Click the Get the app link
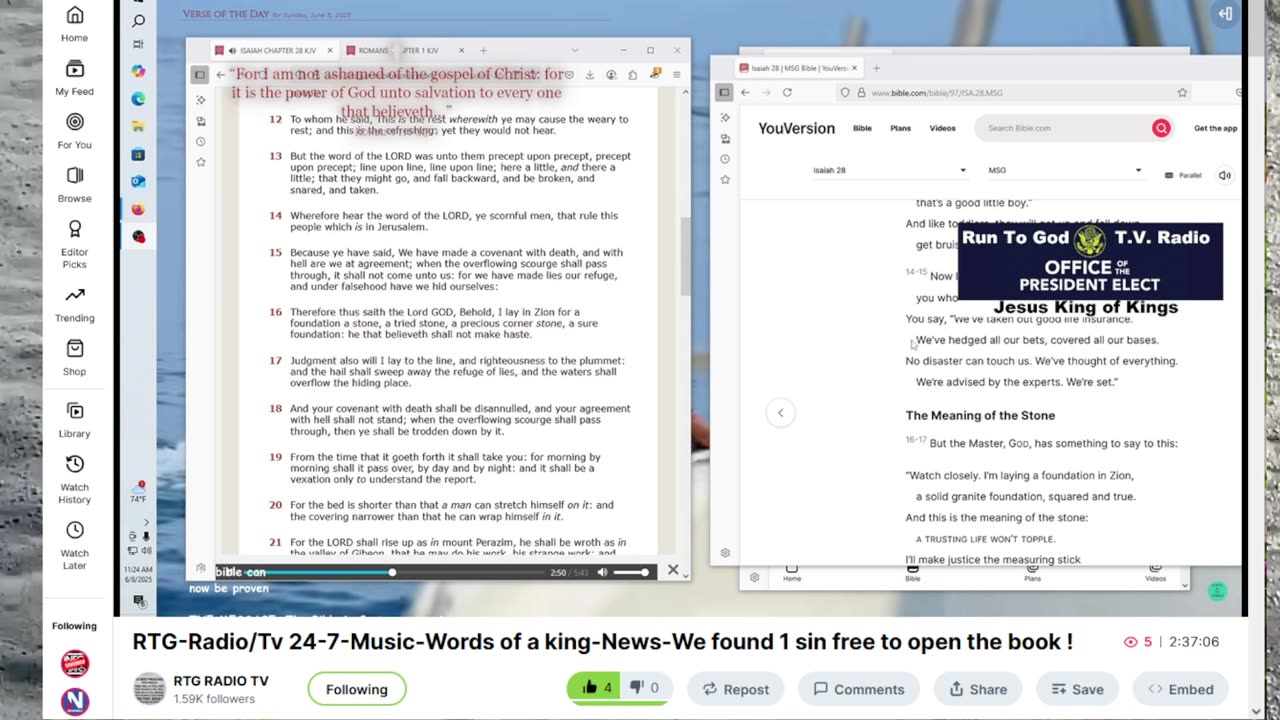This screenshot has width=1280, height=720. point(1215,128)
